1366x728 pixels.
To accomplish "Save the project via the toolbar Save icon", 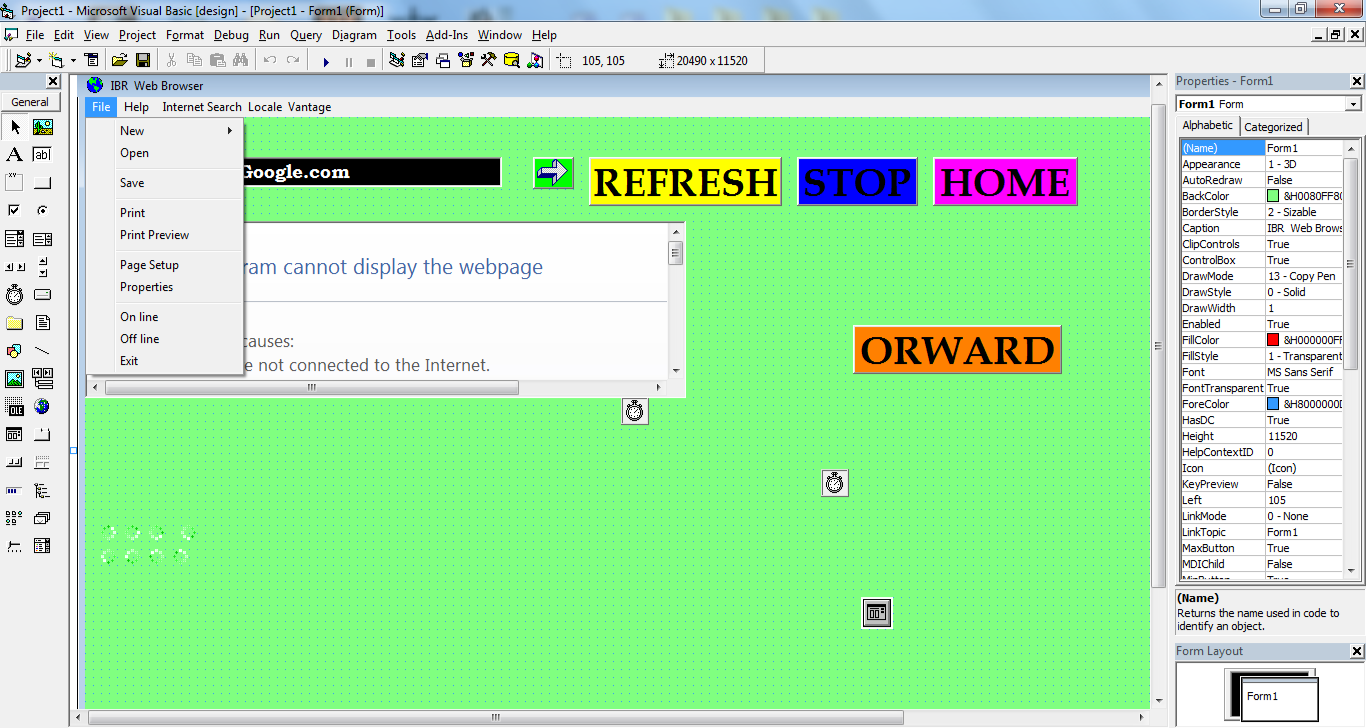I will point(144,60).
